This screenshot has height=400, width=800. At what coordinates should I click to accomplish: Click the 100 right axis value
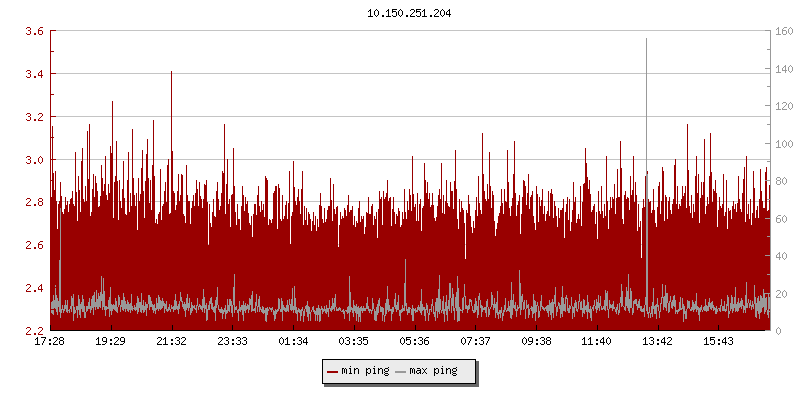pyautogui.click(x=785, y=144)
